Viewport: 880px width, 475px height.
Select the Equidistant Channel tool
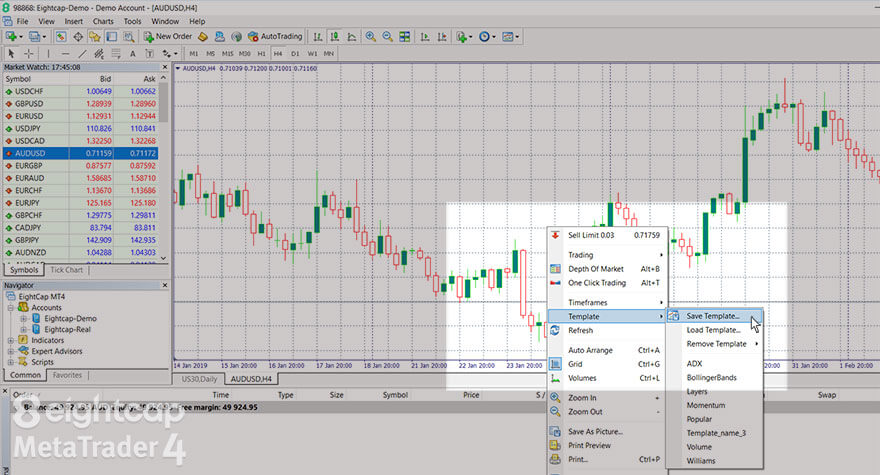(99, 54)
